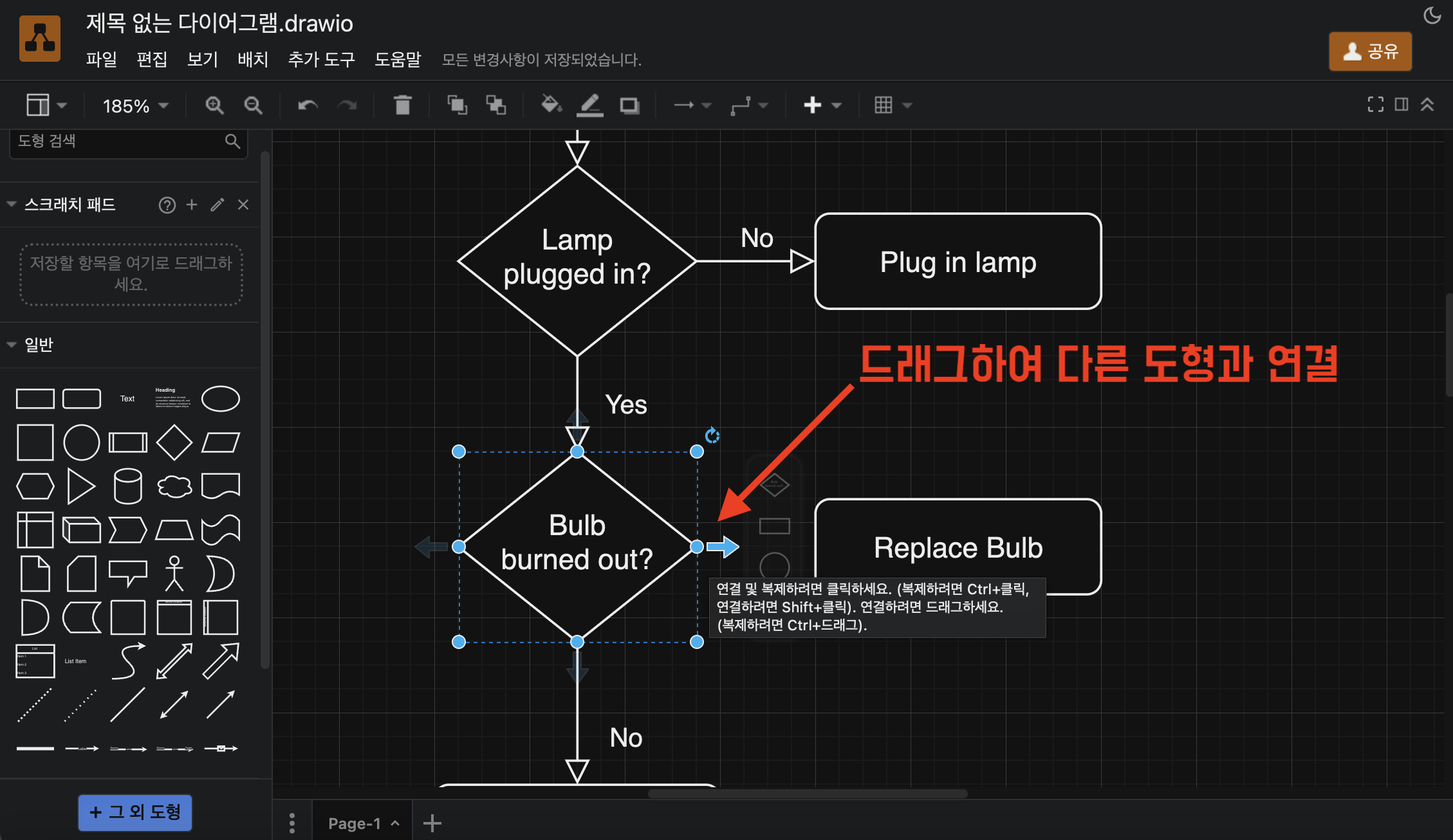Open the 편집 menu

pos(152,59)
